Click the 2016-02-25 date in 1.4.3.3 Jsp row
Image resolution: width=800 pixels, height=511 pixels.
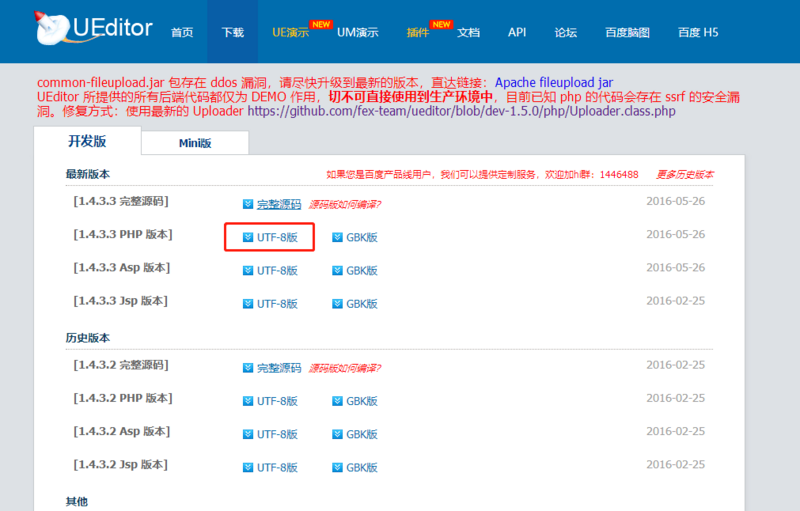676,301
